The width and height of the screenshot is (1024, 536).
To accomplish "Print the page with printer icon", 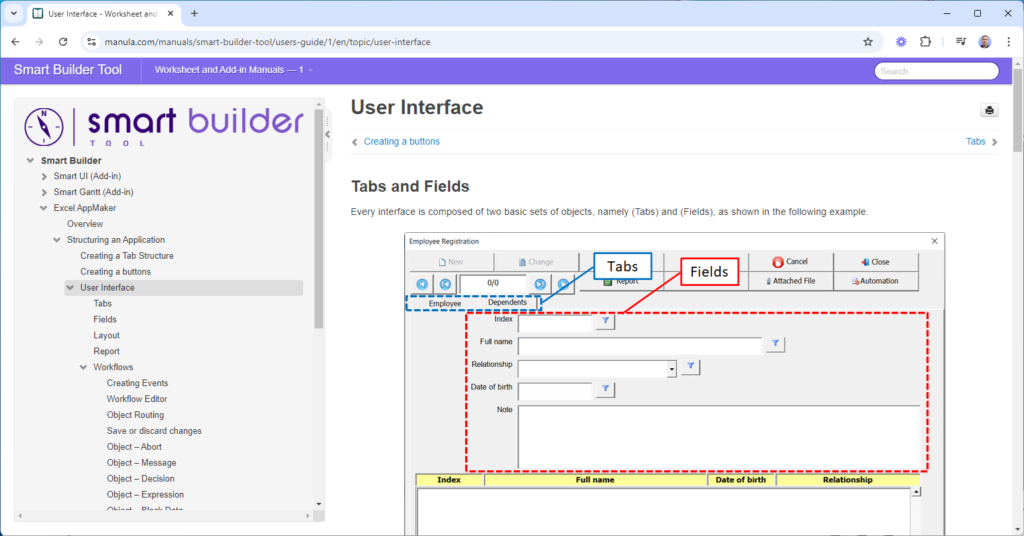I will coord(989,110).
